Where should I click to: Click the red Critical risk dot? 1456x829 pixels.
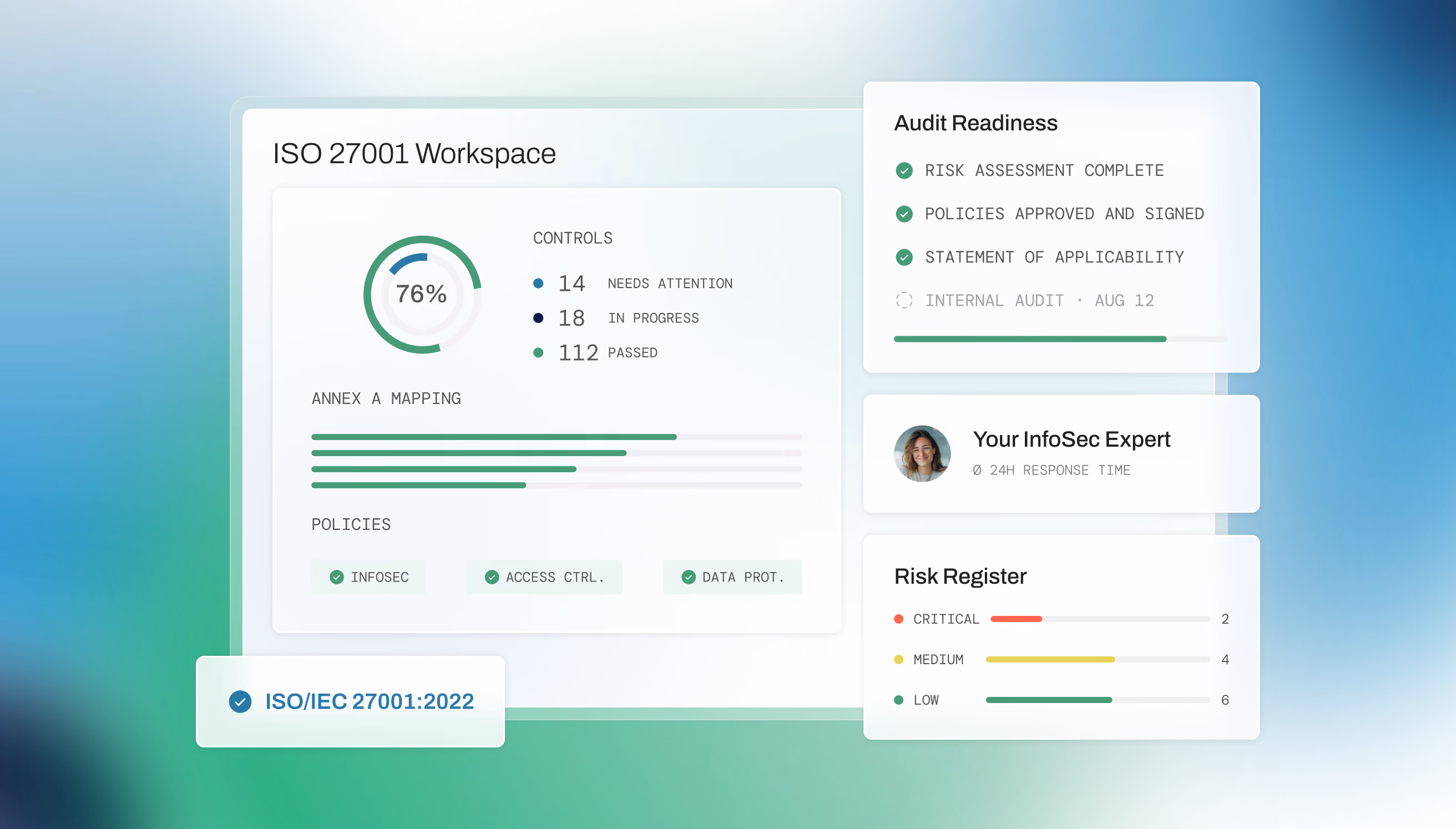point(899,619)
